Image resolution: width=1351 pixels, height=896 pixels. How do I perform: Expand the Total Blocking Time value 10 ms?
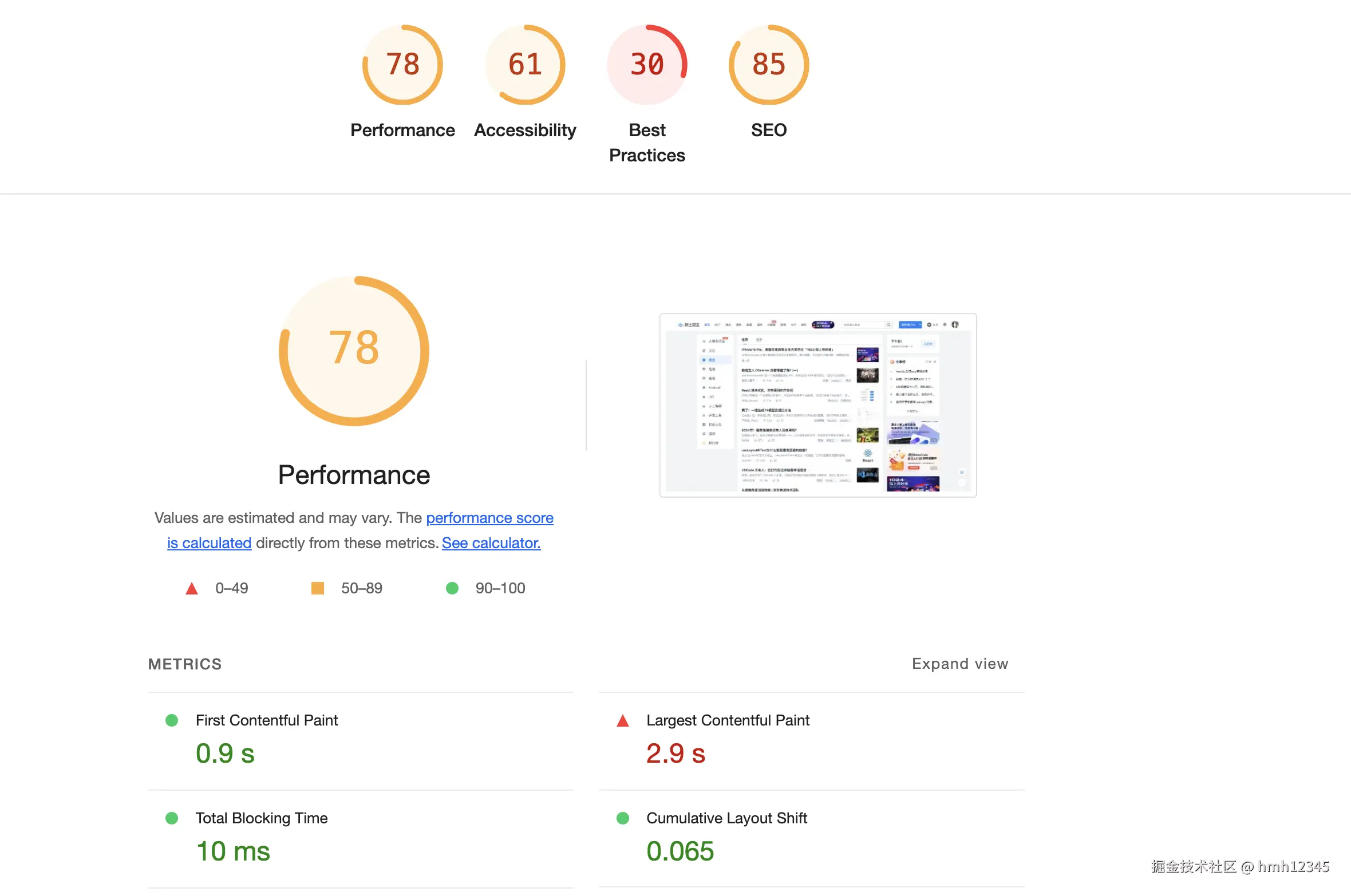pos(233,851)
